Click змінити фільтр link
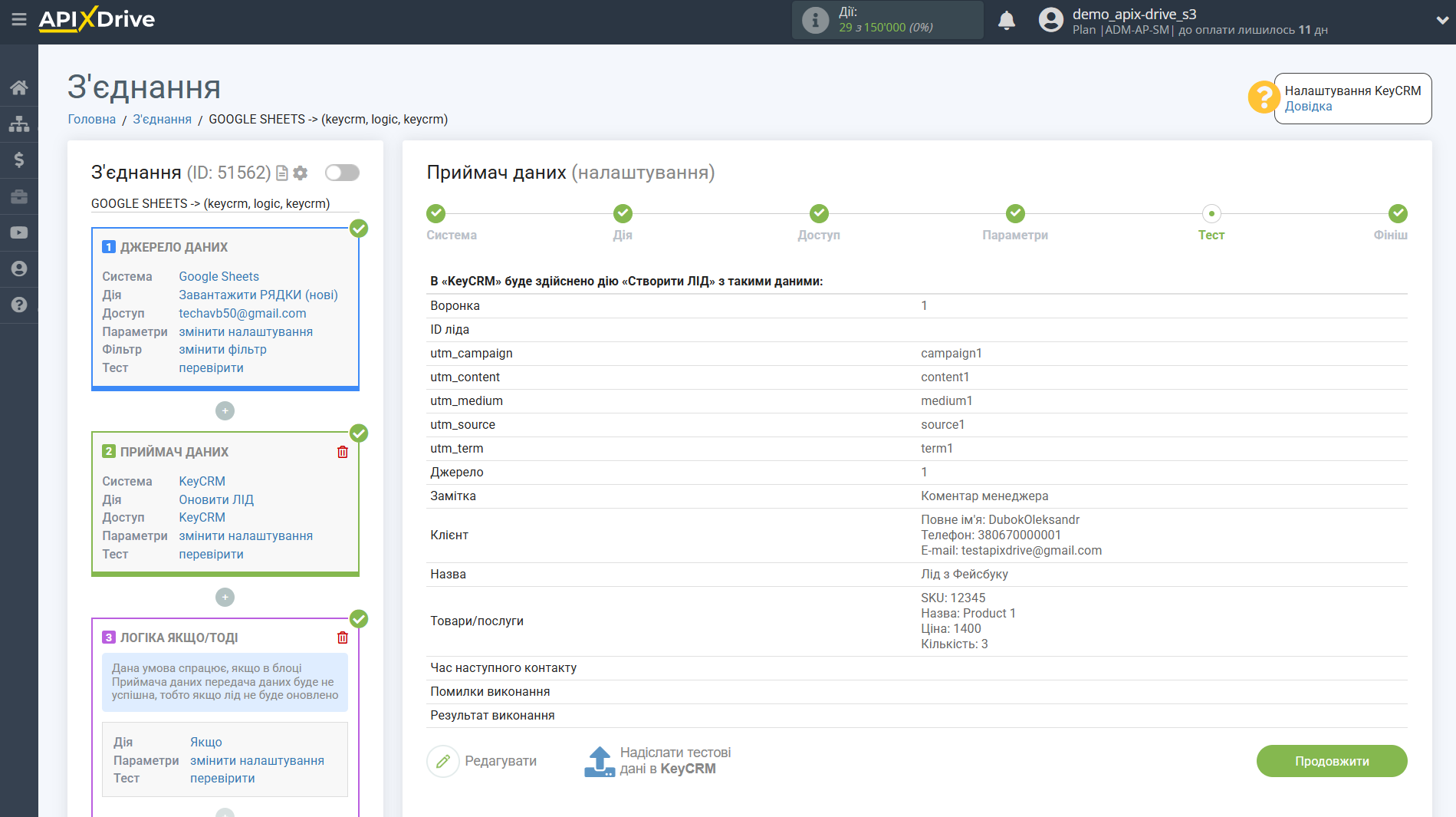The width and height of the screenshot is (1456, 817). [222, 349]
